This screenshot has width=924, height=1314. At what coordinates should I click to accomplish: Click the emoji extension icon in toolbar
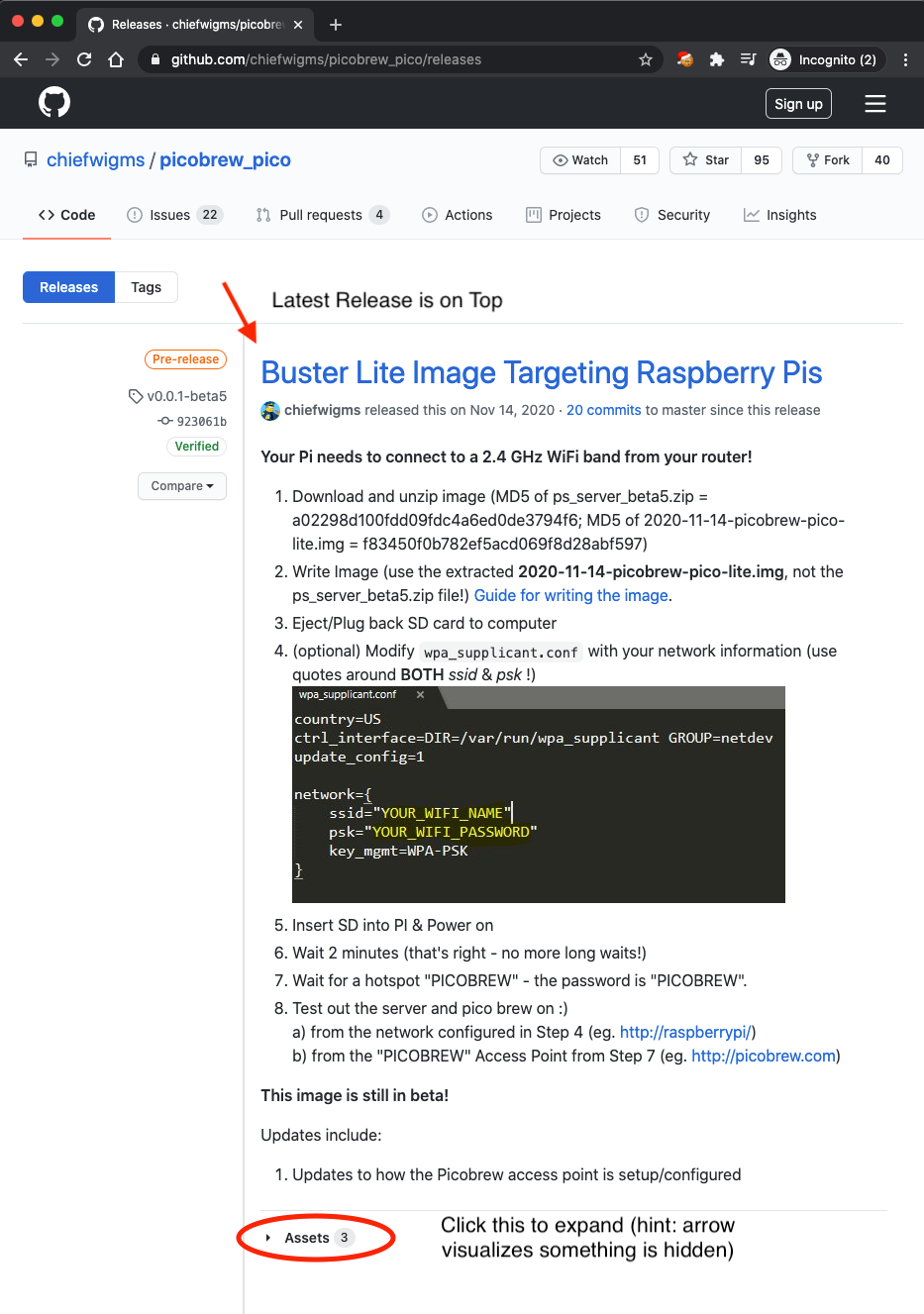click(684, 59)
